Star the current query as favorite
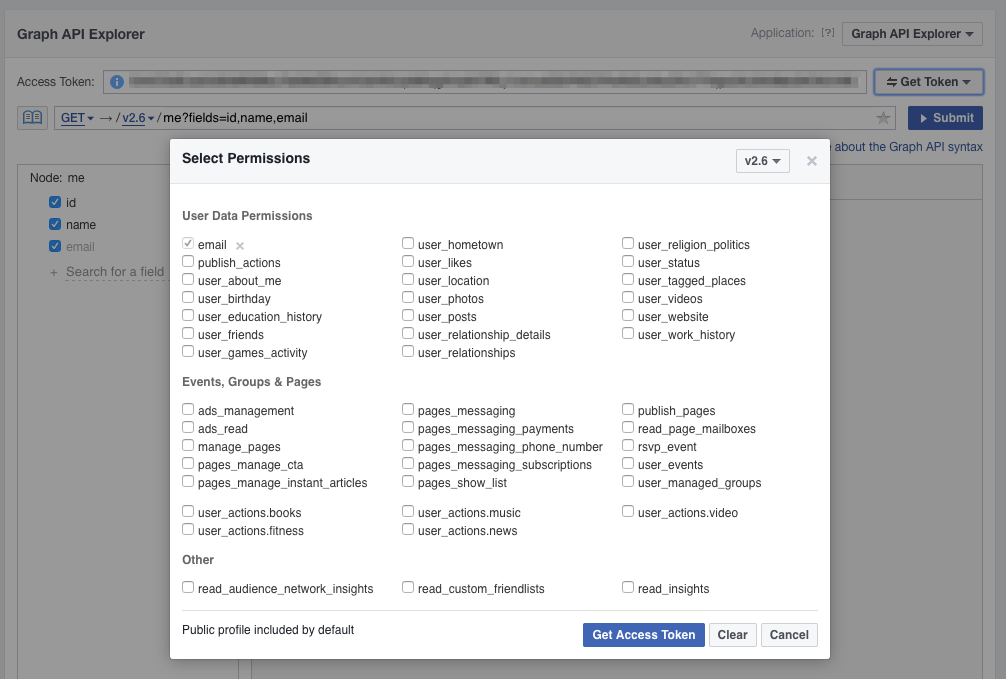1006x679 pixels. (883, 118)
